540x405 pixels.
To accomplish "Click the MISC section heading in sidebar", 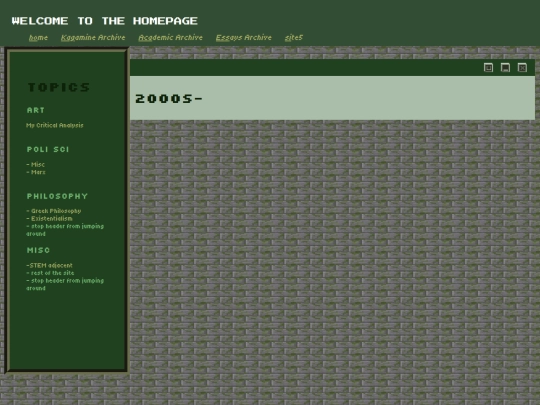I will coord(39,250).
